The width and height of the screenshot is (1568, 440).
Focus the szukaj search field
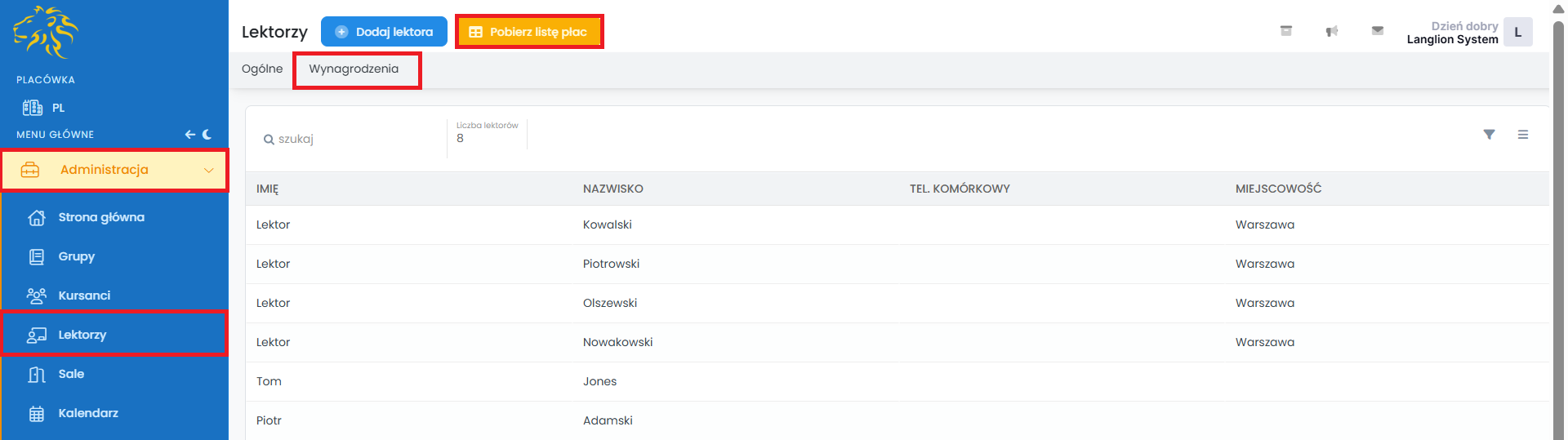click(351, 140)
